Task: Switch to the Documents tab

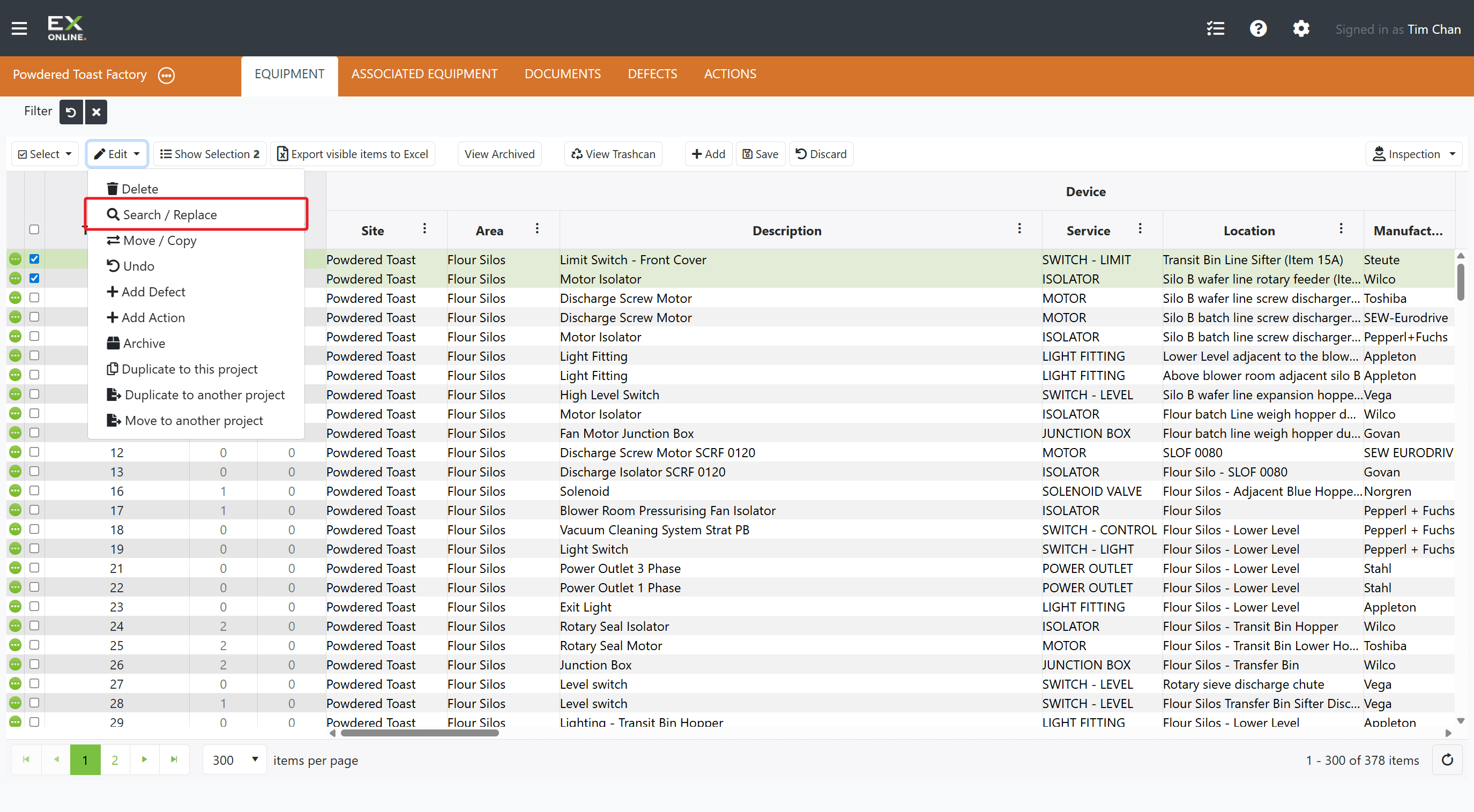Action: [x=562, y=74]
